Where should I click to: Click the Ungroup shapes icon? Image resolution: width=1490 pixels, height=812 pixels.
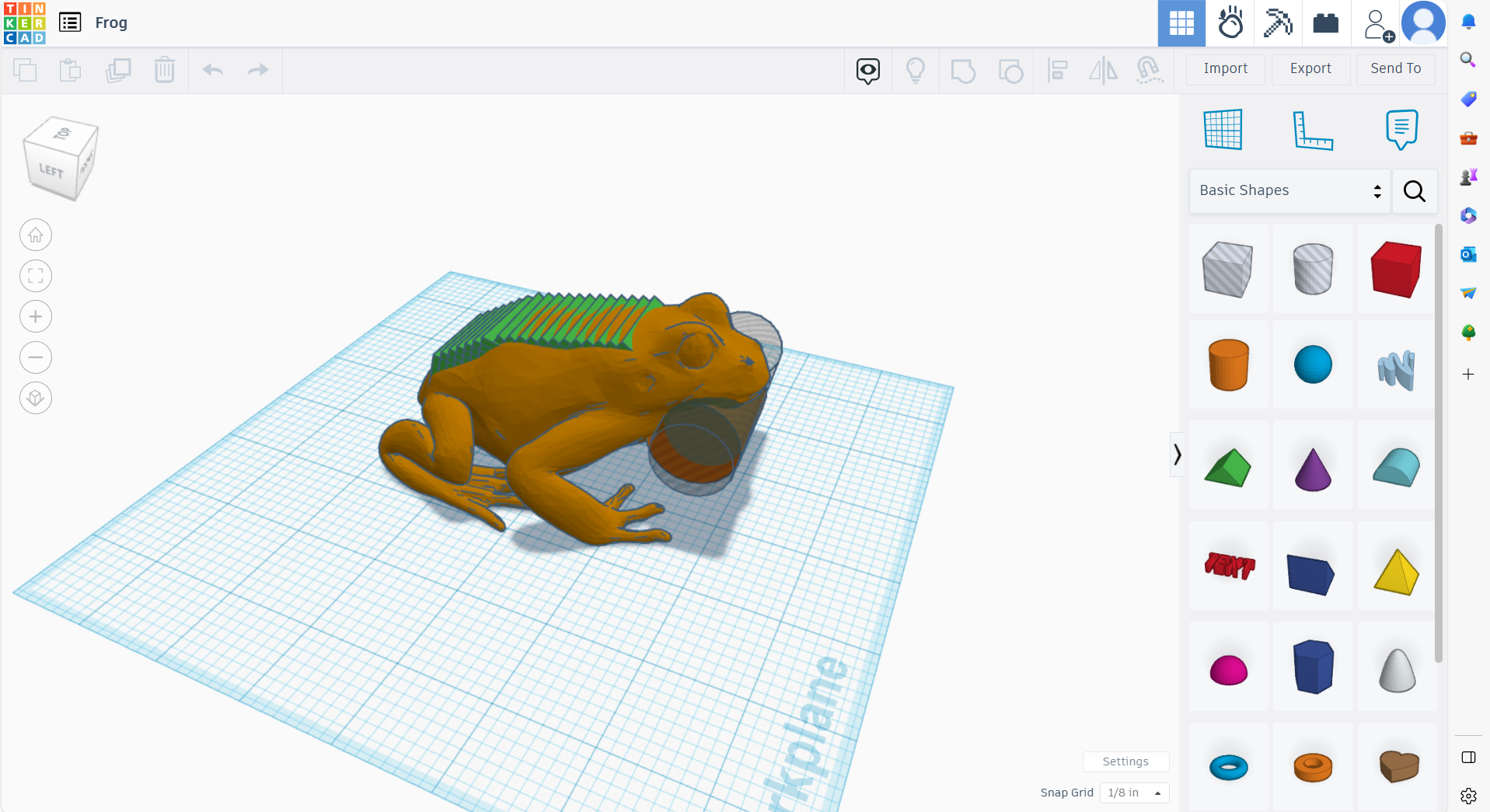tap(1010, 71)
